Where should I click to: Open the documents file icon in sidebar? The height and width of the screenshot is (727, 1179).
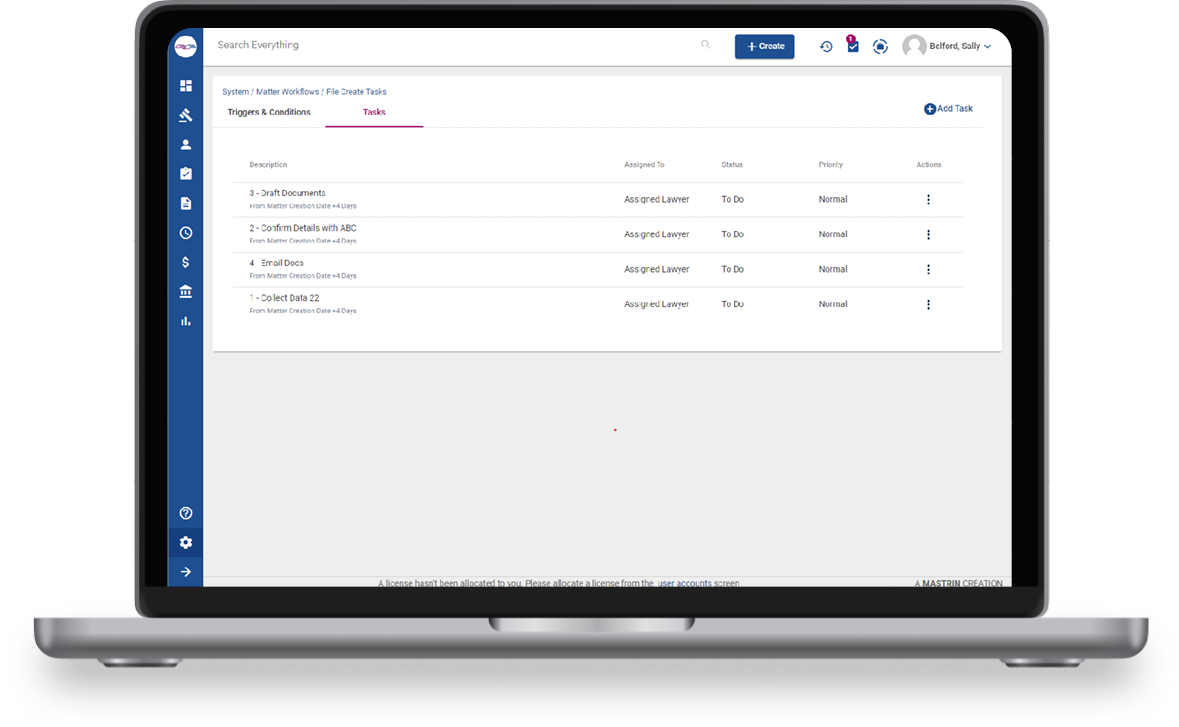click(186, 204)
